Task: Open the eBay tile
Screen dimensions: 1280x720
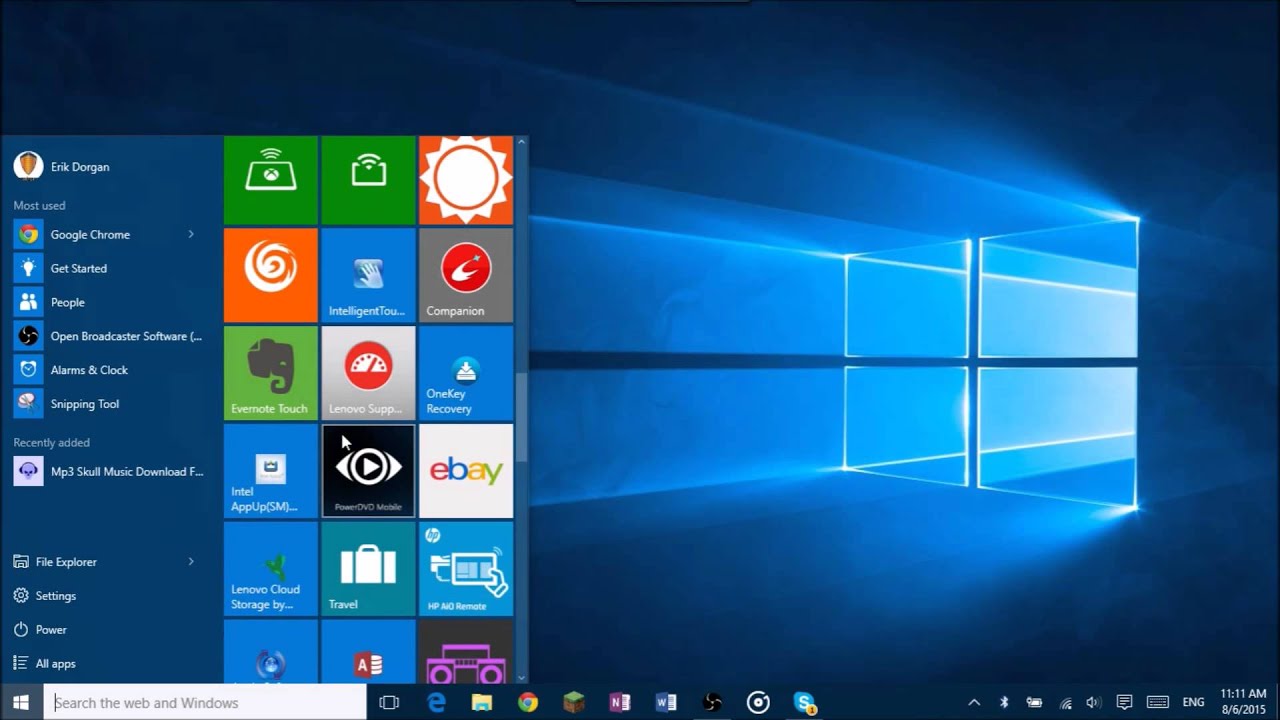Action: (x=466, y=471)
